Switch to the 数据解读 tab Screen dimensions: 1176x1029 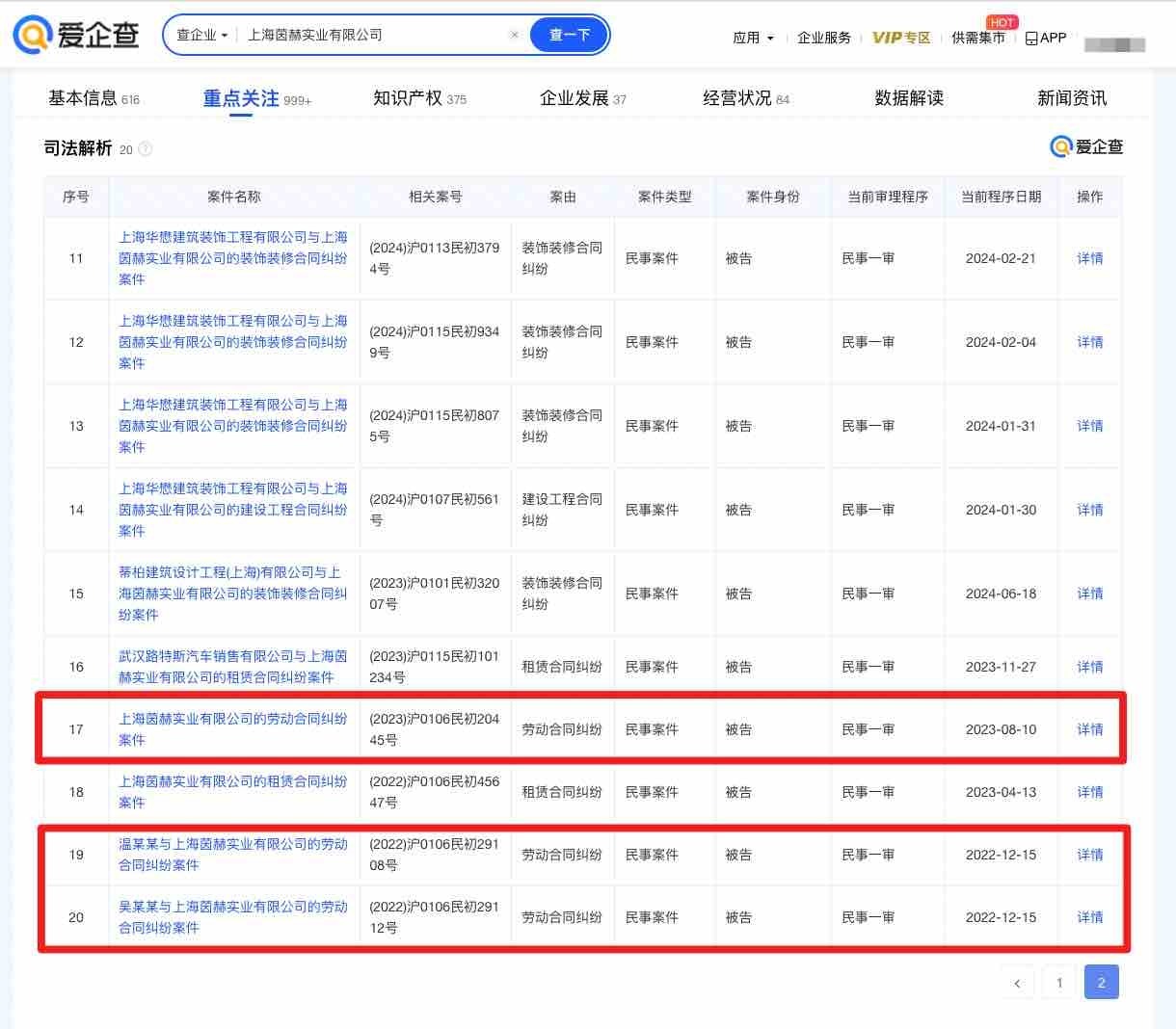(909, 98)
